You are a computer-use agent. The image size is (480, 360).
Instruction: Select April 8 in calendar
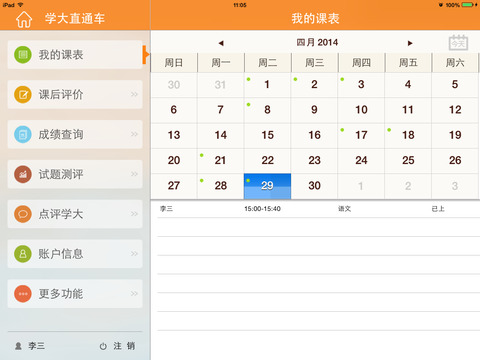click(x=267, y=110)
